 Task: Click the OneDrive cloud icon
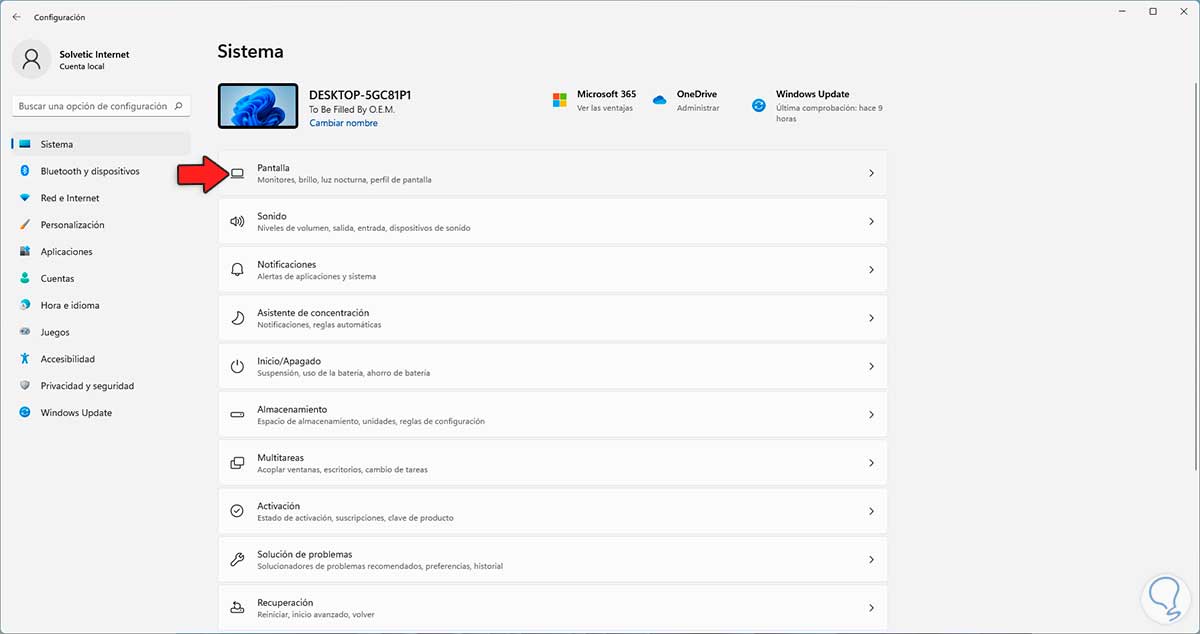point(660,100)
